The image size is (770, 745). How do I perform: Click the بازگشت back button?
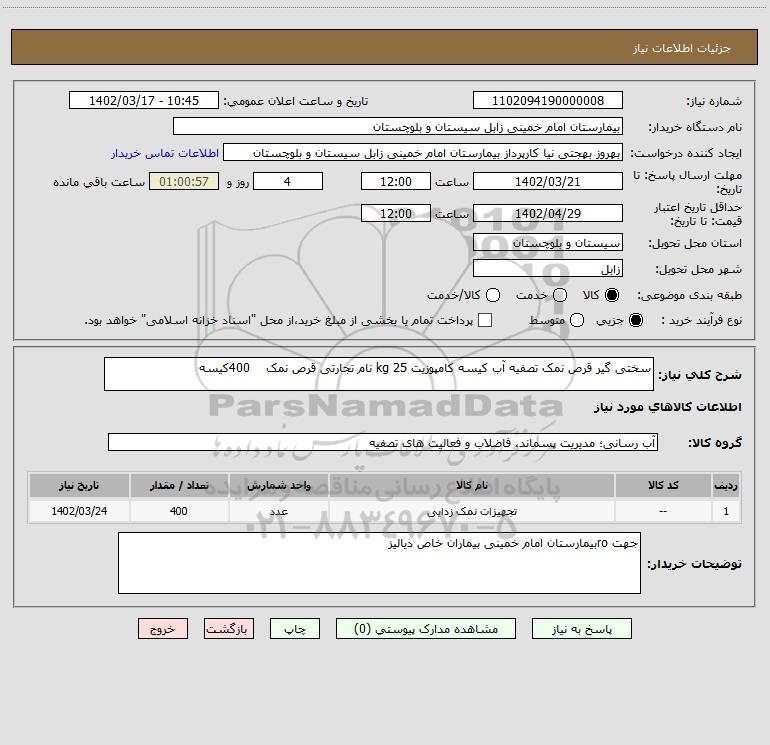[x=229, y=629]
